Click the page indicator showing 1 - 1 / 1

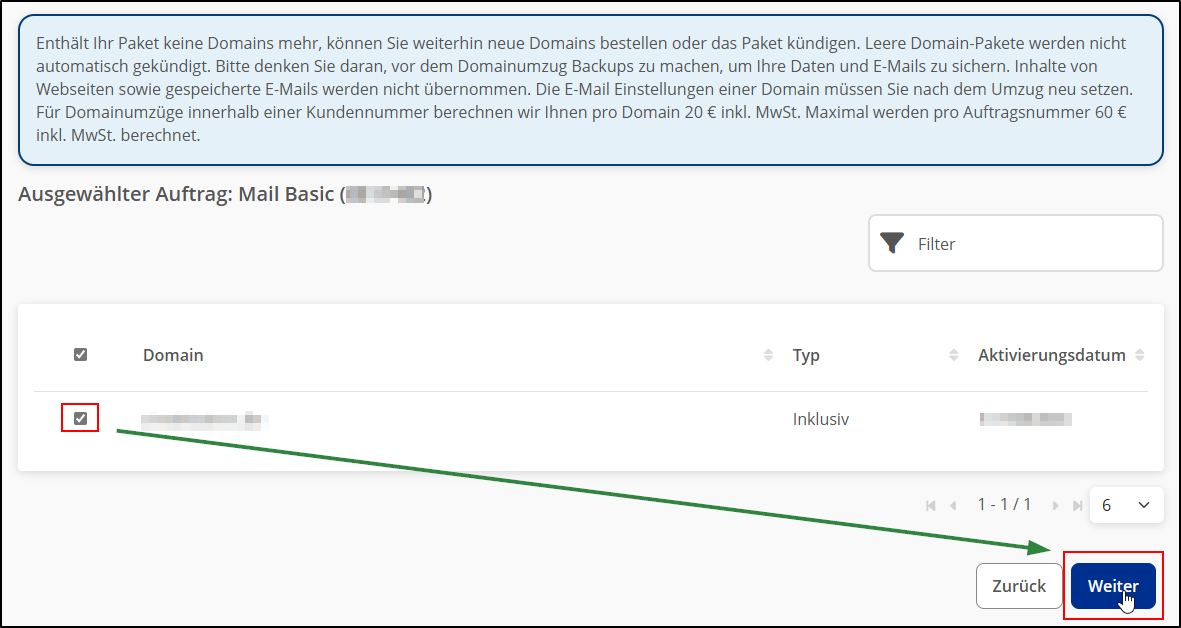(1004, 505)
